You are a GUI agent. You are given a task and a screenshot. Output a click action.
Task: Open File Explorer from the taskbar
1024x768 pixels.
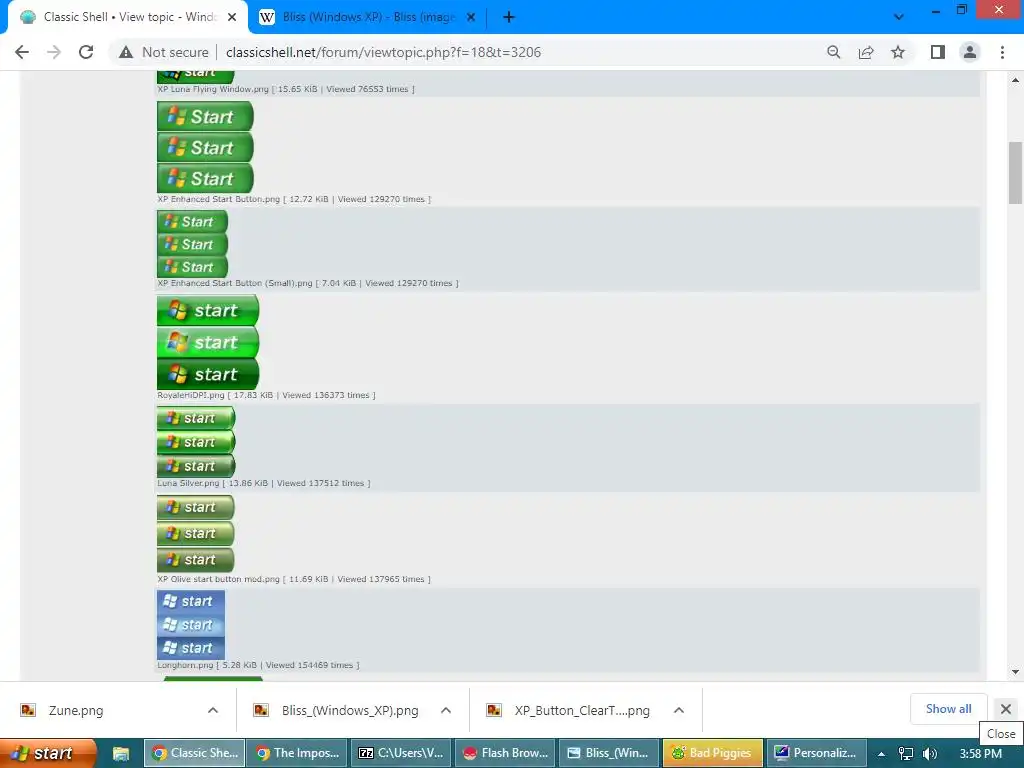[x=121, y=754]
